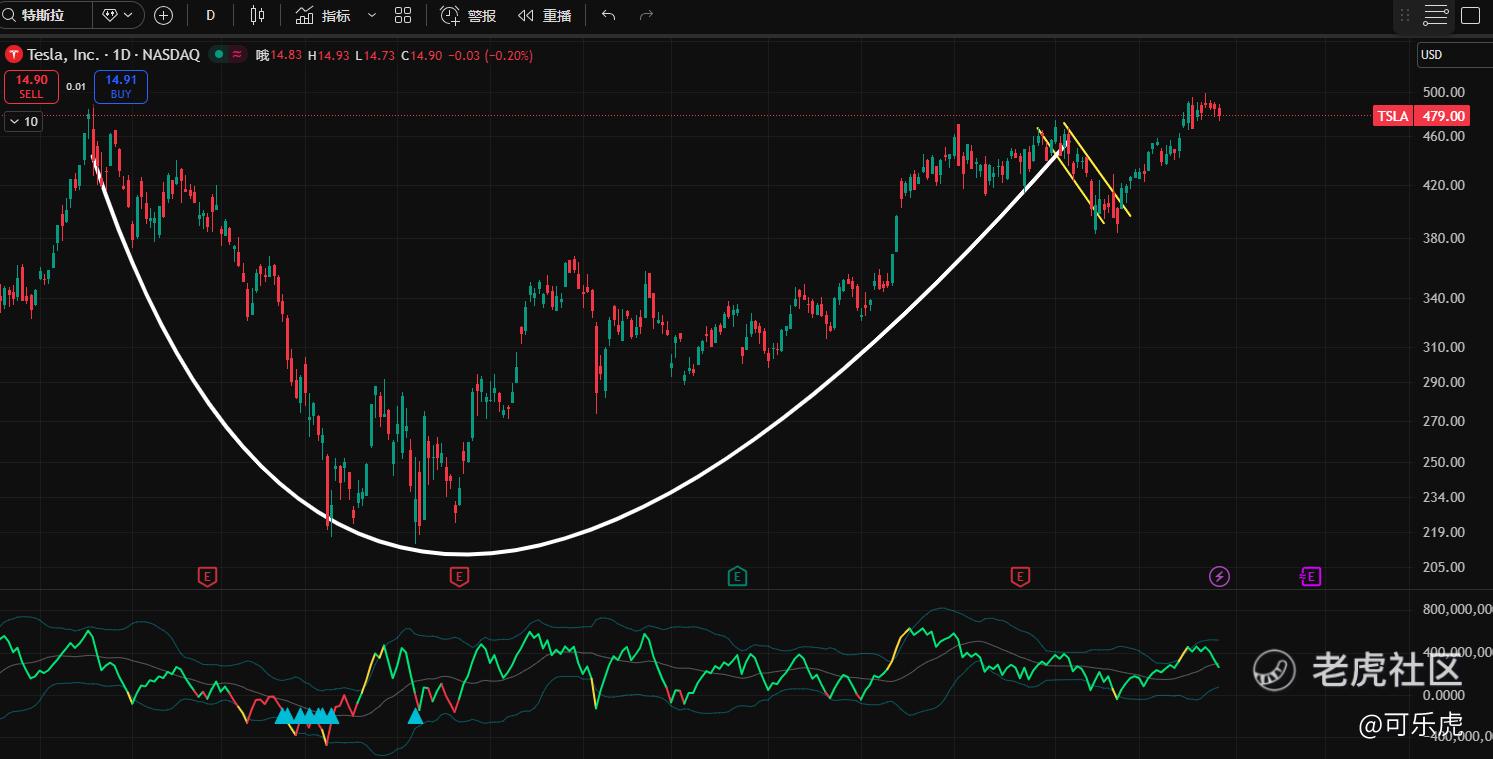Click the Tesla, Inc. · 1D · NASDAQ title

click(114, 55)
